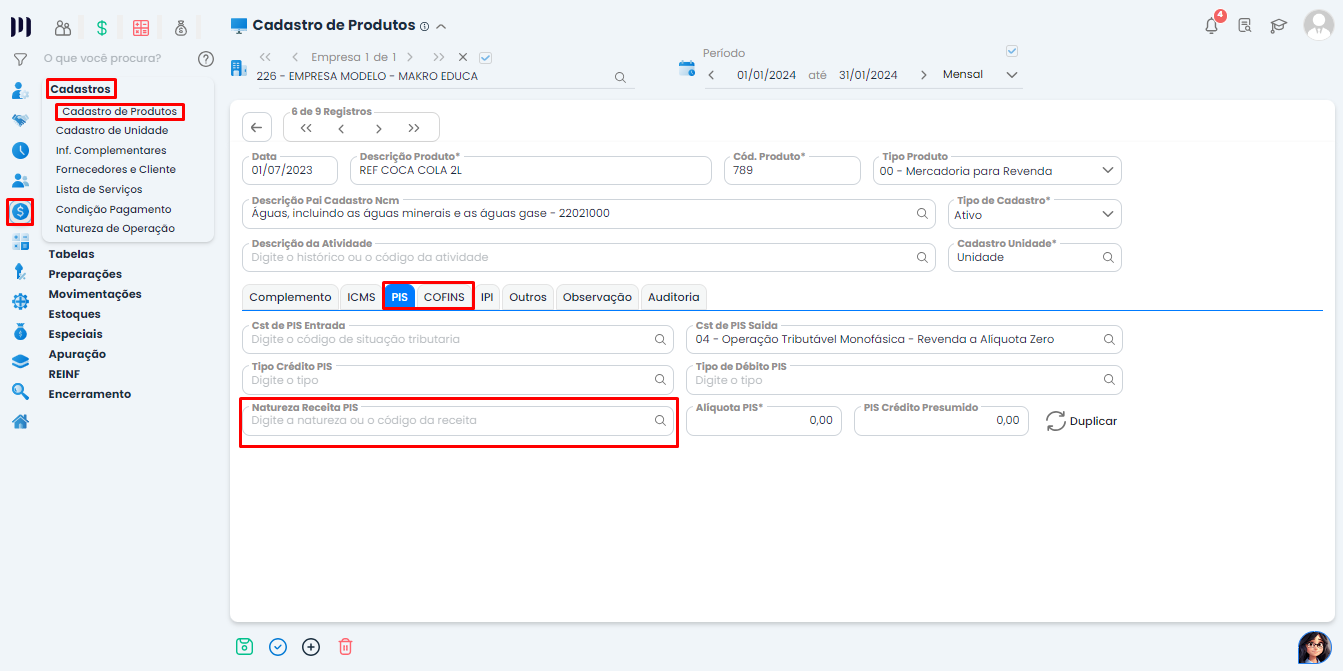Switch to the ICMS tab
1343x671 pixels.
(361, 297)
